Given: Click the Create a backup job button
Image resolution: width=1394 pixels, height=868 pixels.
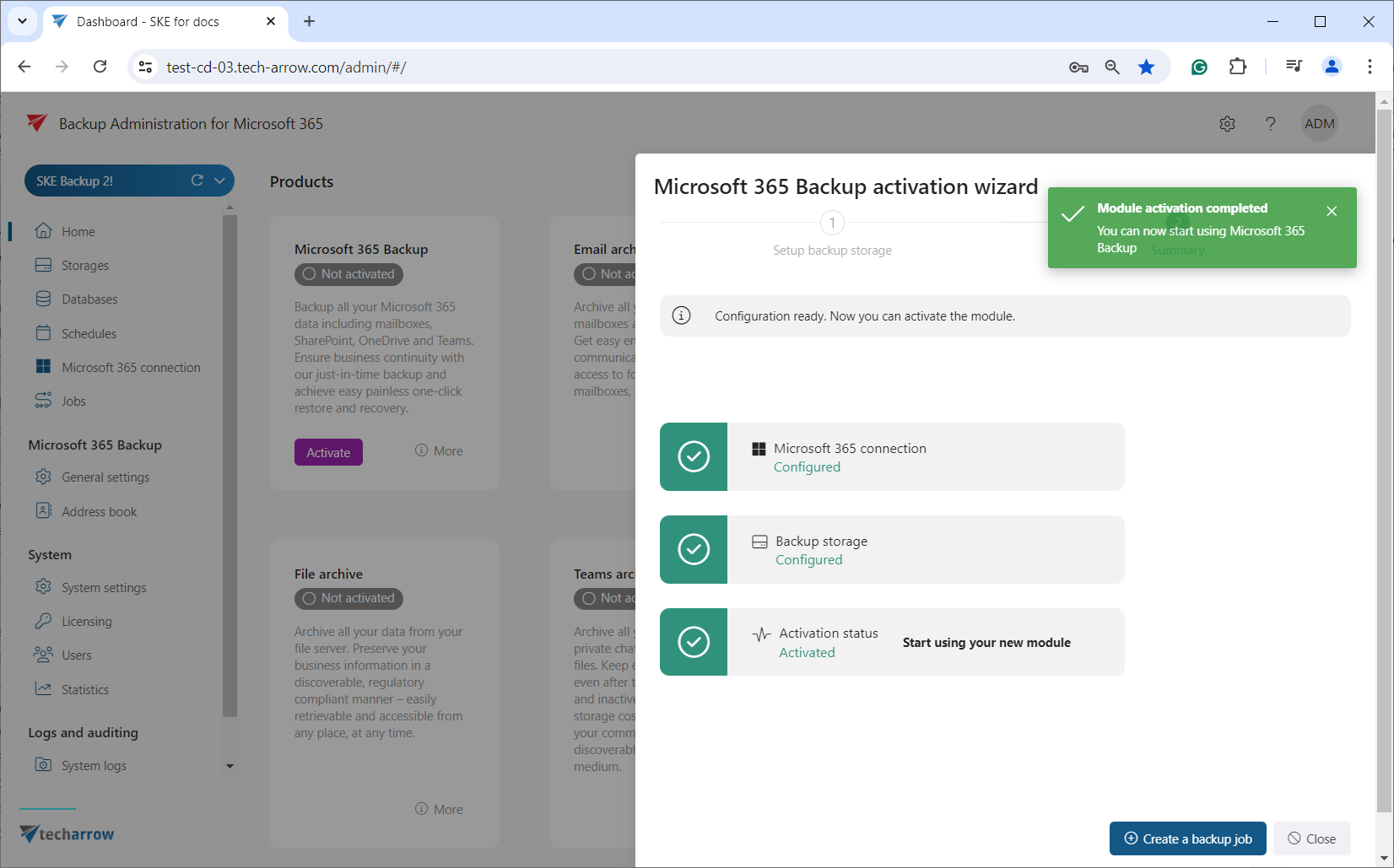Looking at the screenshot, I should [1187, 838].
